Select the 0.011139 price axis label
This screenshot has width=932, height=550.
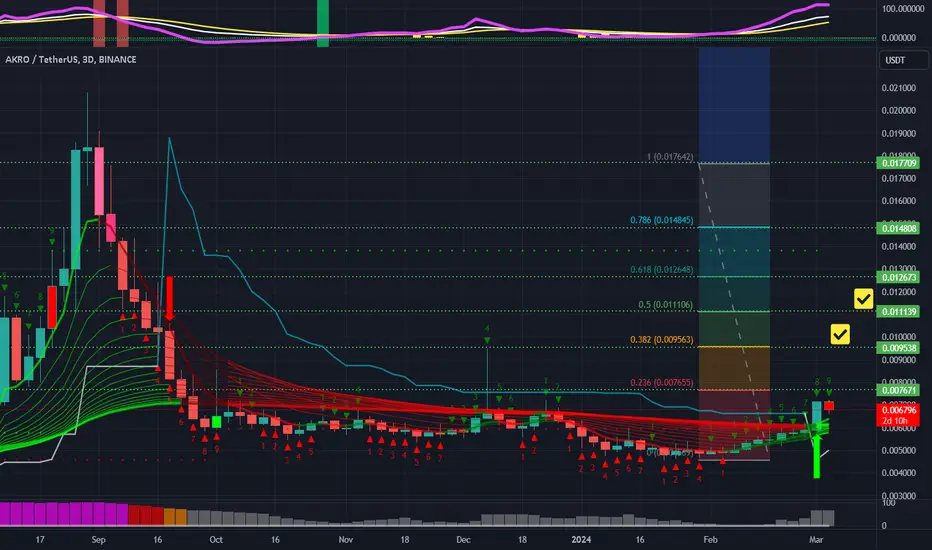pos(897,312)
